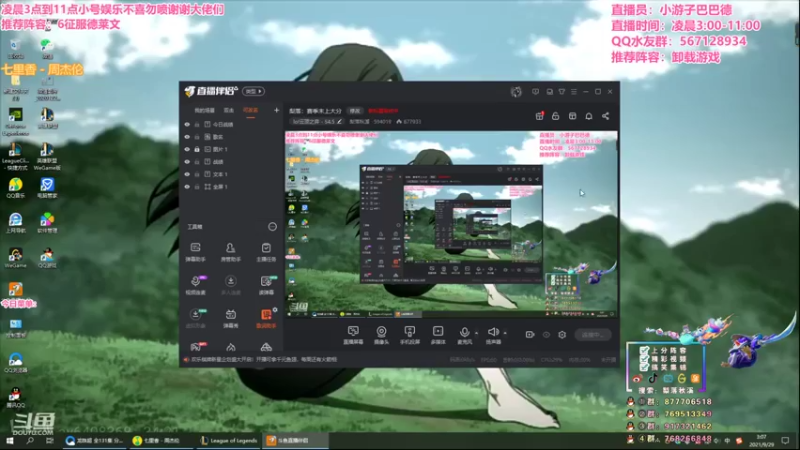Open the 主播任务 tool
This screenshot has width=800, height=450.
tap(266, 252)
